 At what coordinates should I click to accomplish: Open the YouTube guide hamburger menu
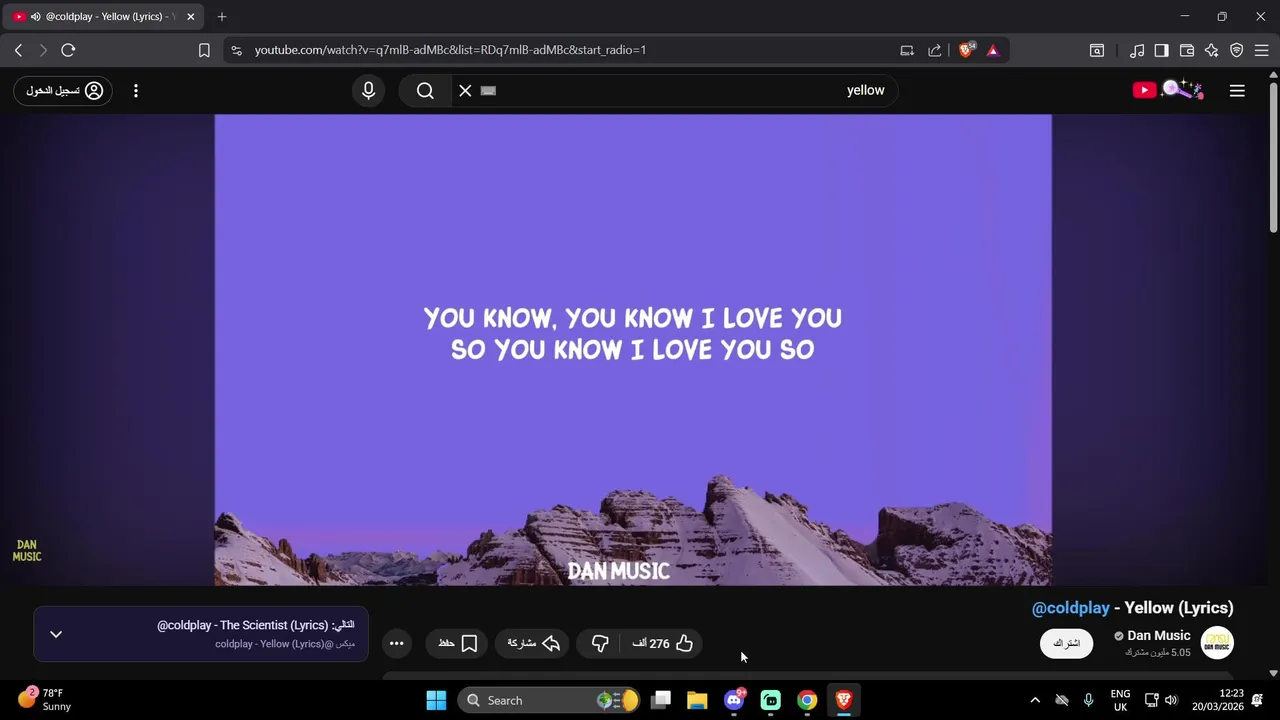pos(1237,91)
